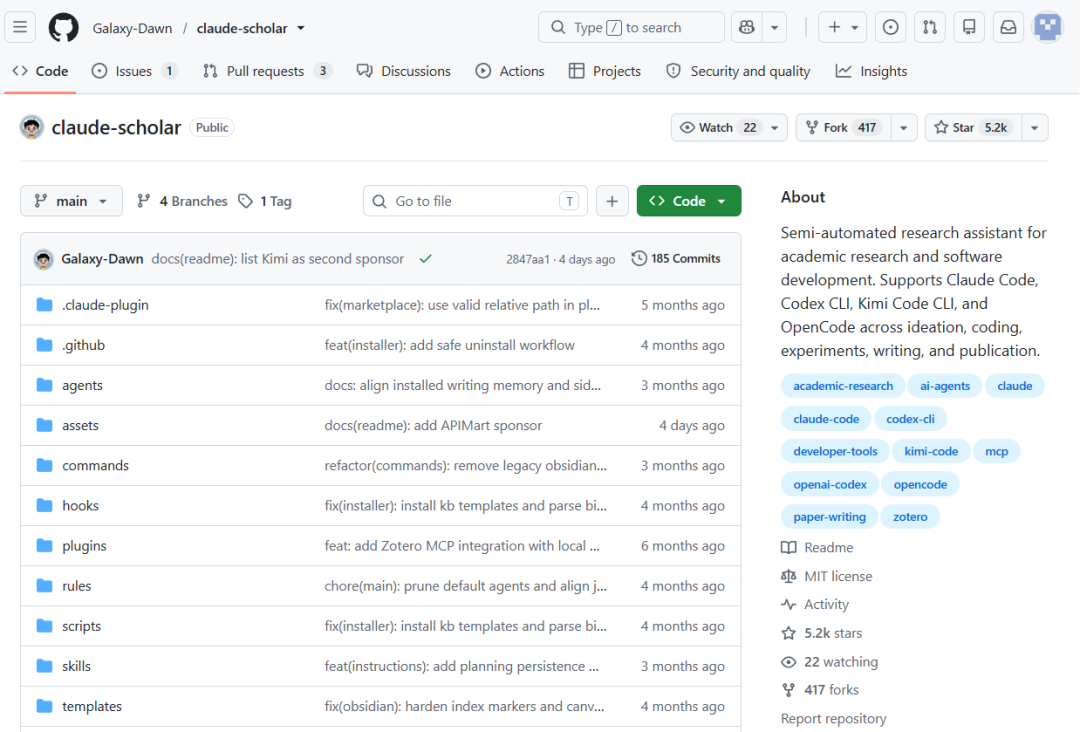Open the 185 Commits history link
1080x732 pixels.
(676, 259)
